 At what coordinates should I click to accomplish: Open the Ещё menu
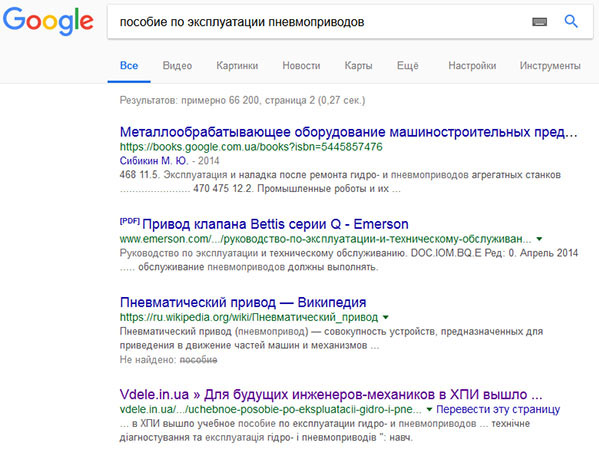pos(408,66)
